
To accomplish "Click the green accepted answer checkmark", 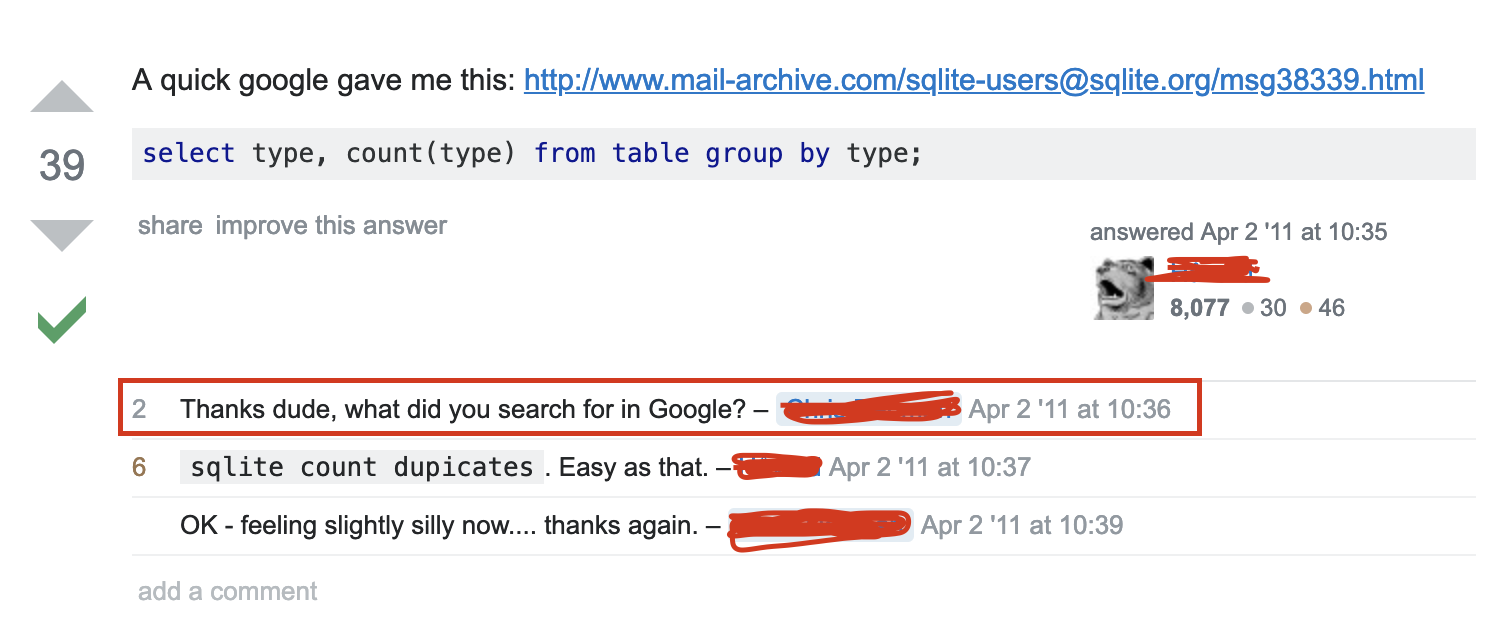I will coord(62,320).
